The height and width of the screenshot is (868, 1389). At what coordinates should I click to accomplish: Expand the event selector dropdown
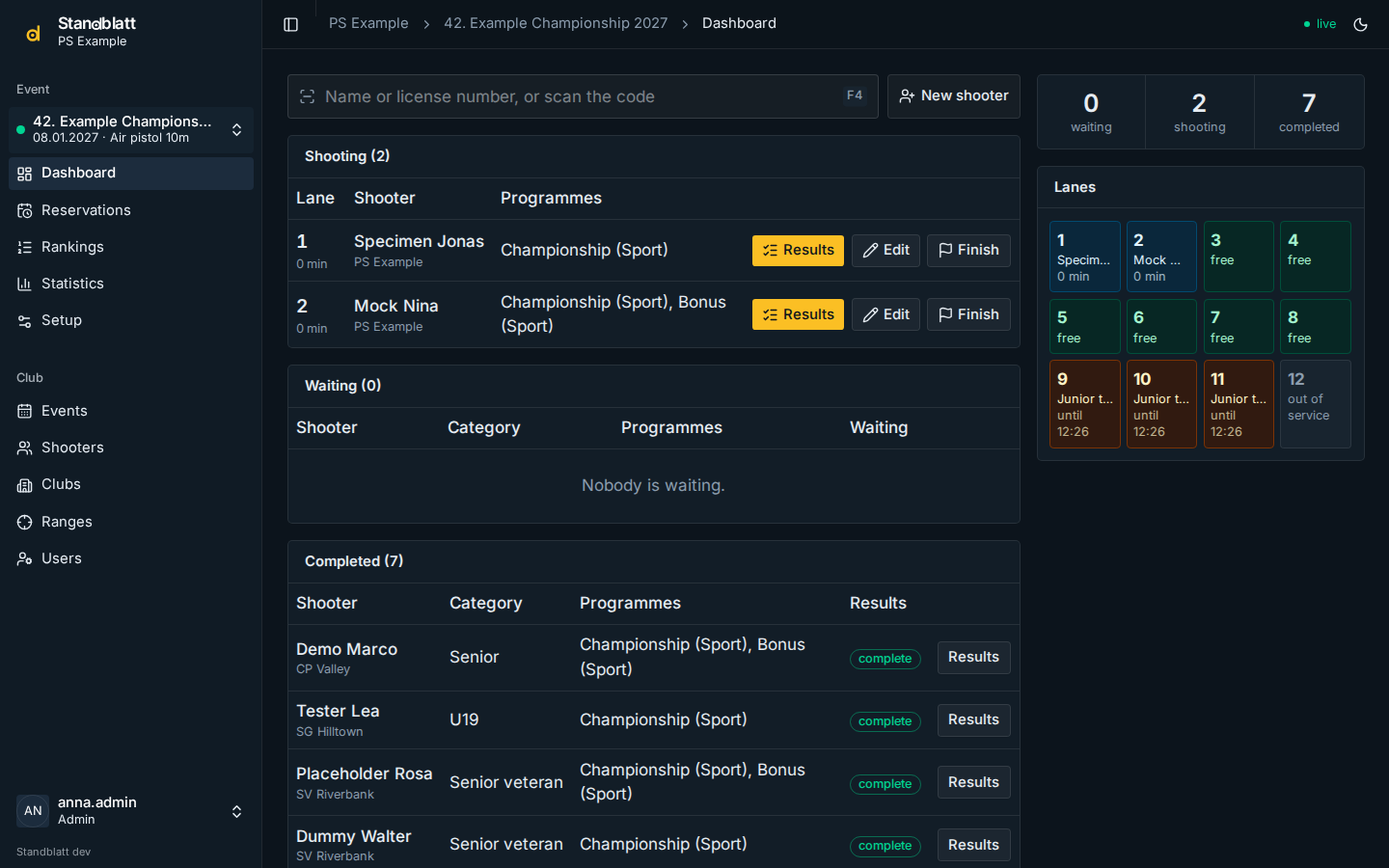(131, 129)
